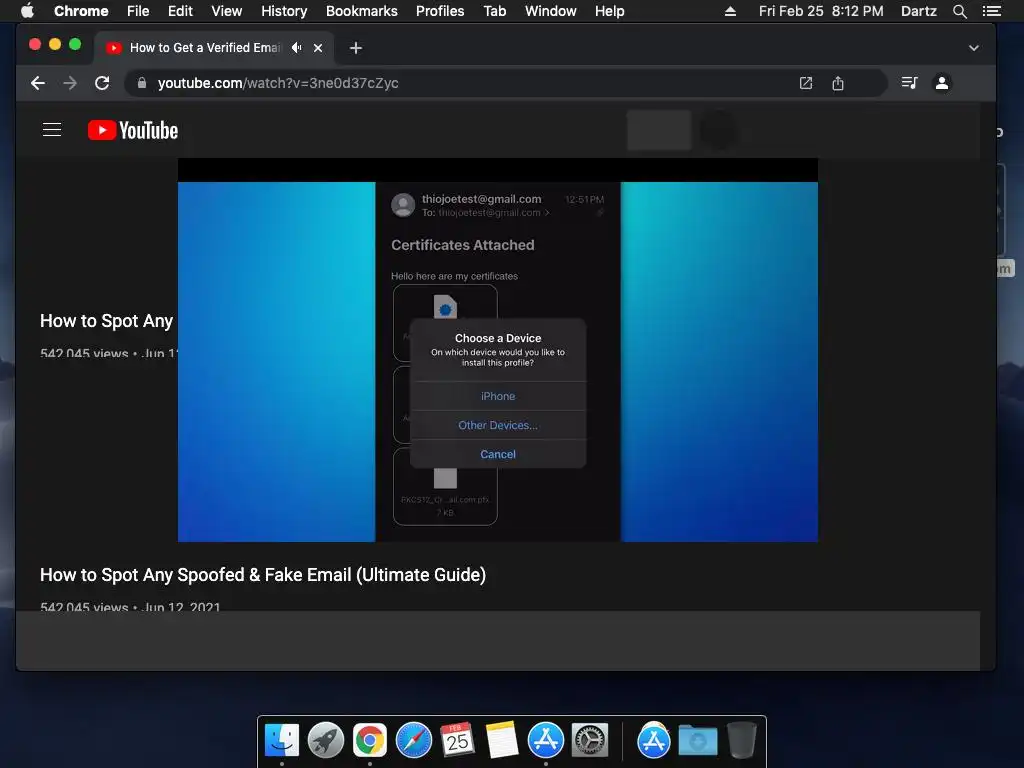The width and height of the screenshot is (1024, 768).
Task: Open Safari from the Dock
Action: (414, 741)
